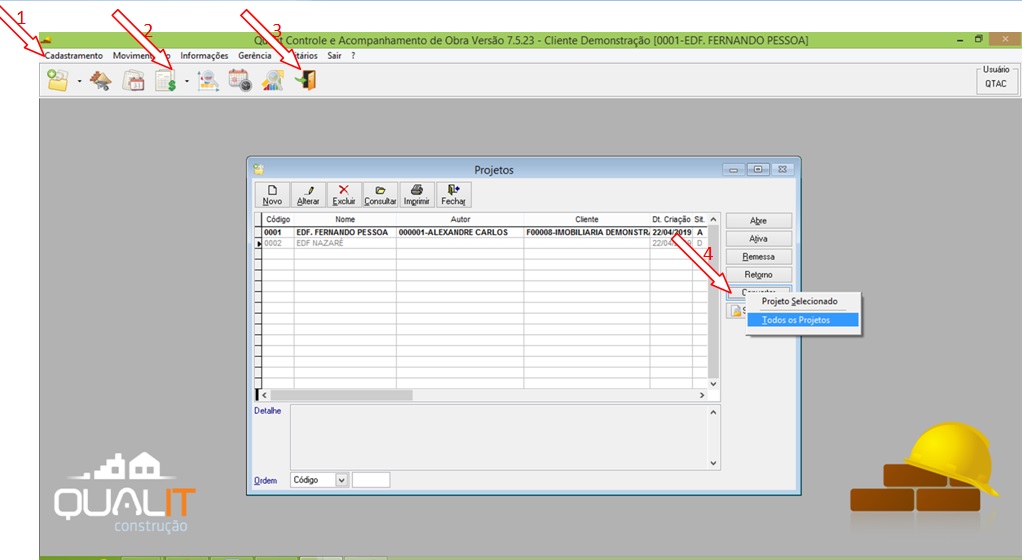Open the question mark help menu

[x=353, y=56]
